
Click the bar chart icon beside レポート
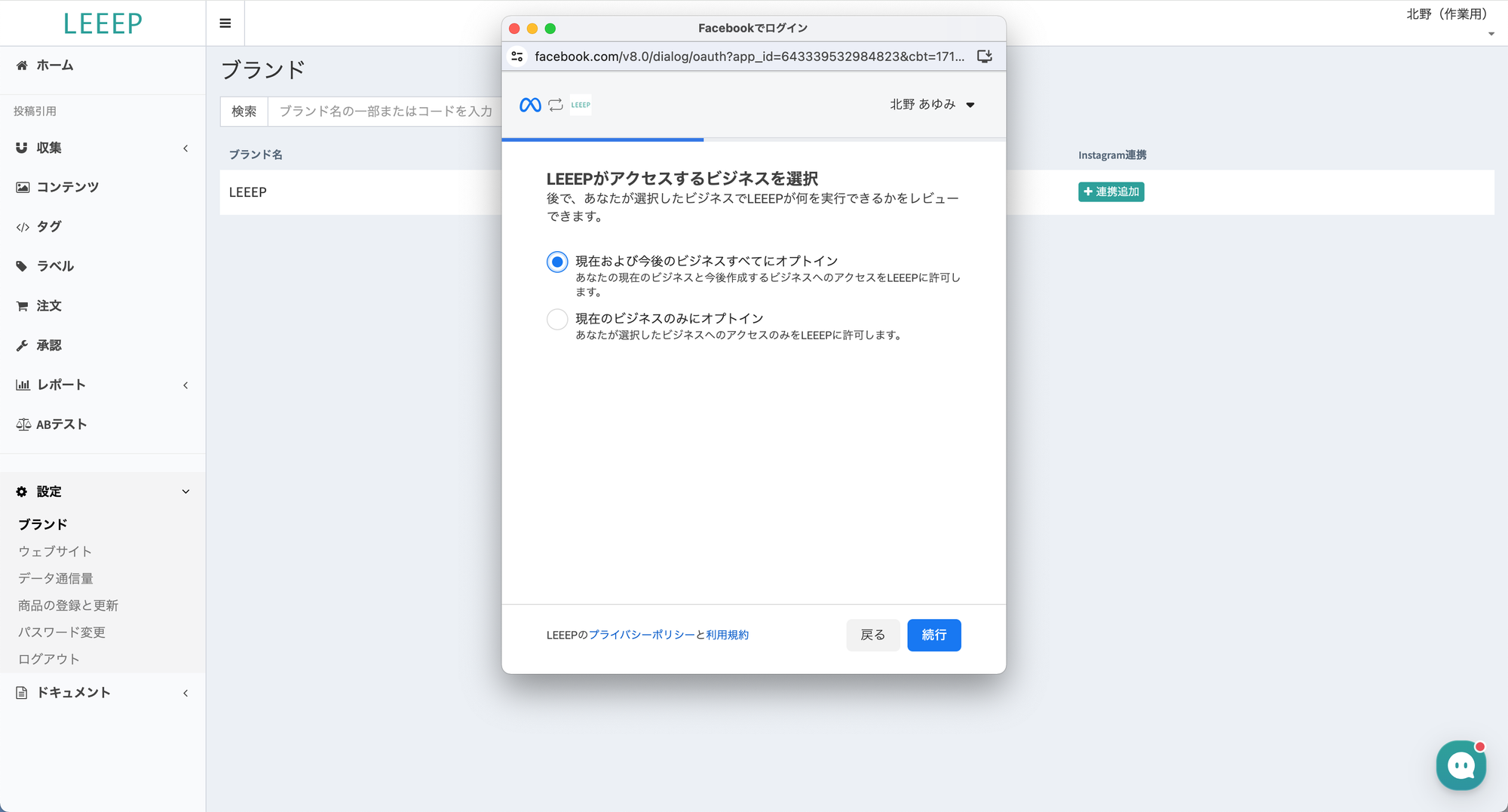tap(23, 385)
